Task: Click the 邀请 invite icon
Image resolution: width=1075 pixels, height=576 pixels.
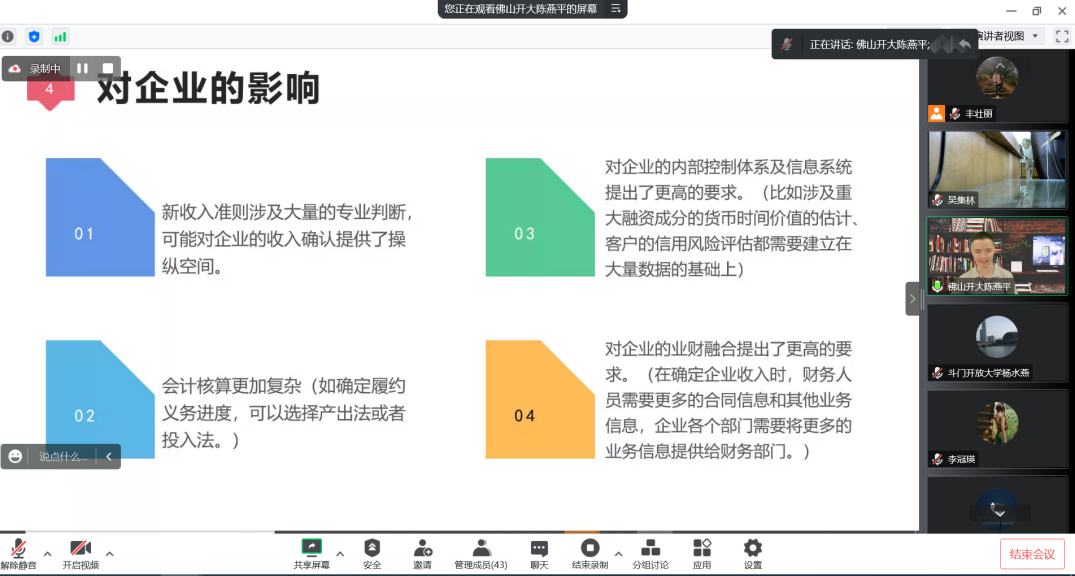Action: (x=422, y=552)
